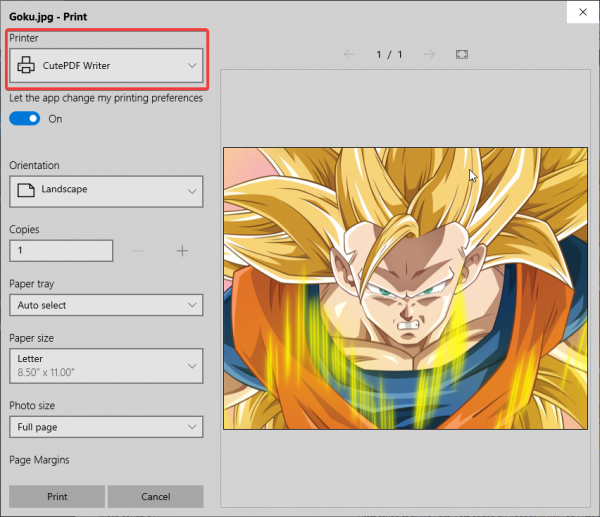Click the Copies number input field
This screenshot has height=517, width=600.
click(60, 251)
